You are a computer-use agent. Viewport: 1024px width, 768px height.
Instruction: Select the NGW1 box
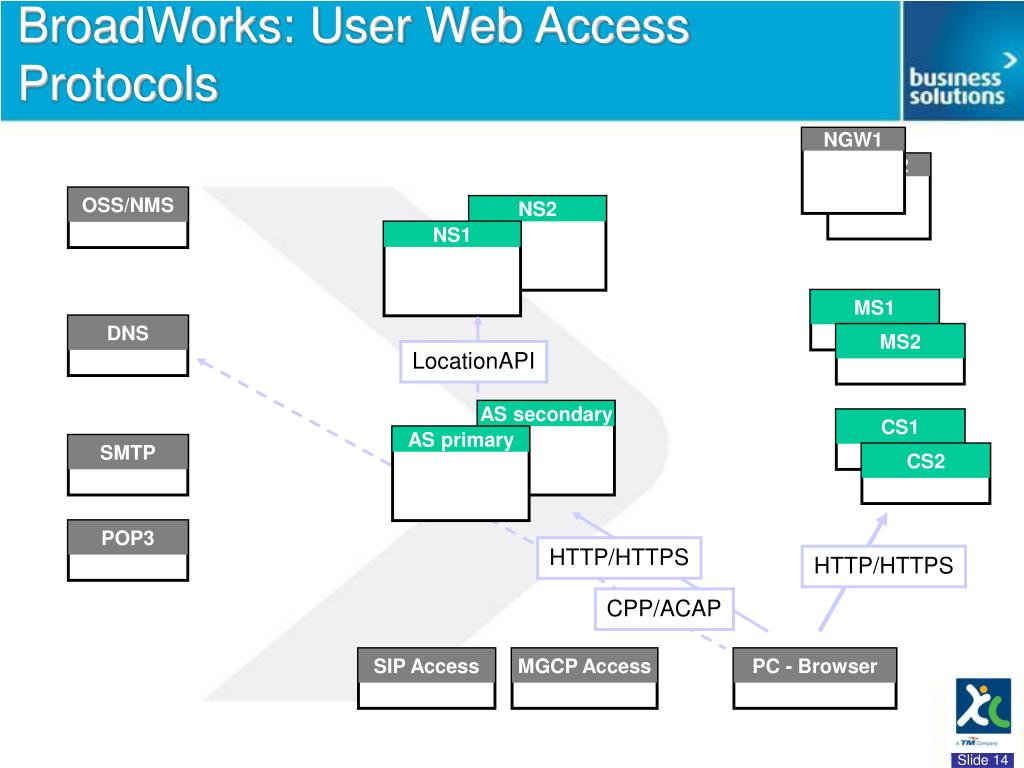(x=853, y=170)
